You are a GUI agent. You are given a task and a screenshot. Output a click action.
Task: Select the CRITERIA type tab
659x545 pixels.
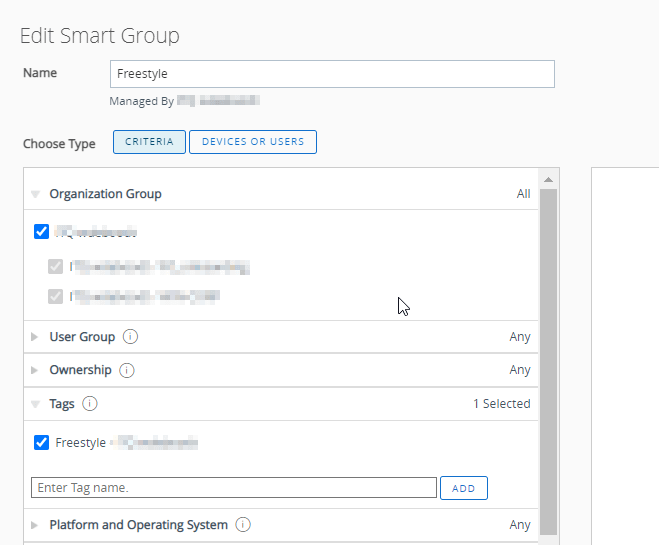149,142
